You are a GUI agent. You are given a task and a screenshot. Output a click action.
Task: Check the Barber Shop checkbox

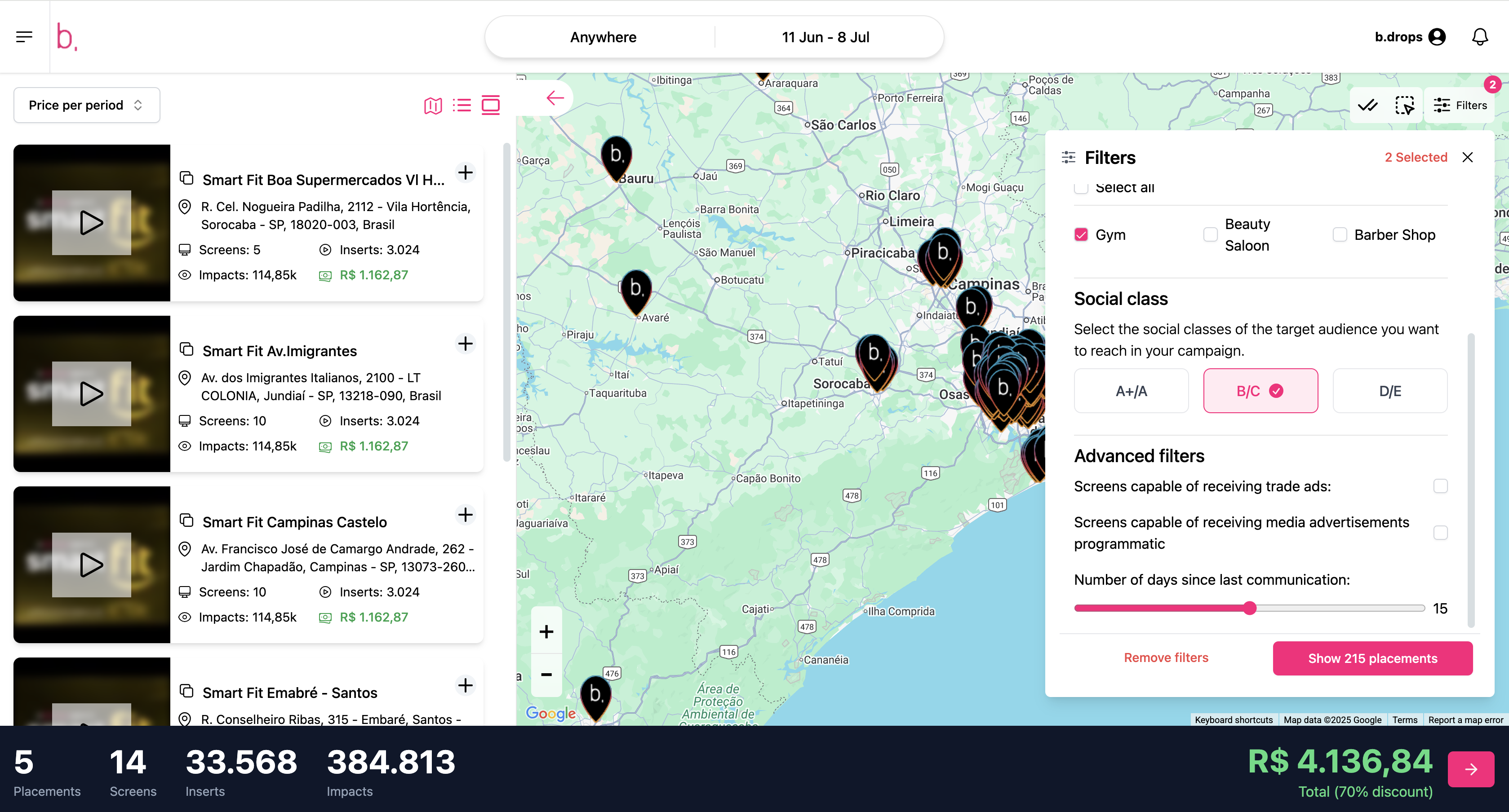[x=1340, y=235]
